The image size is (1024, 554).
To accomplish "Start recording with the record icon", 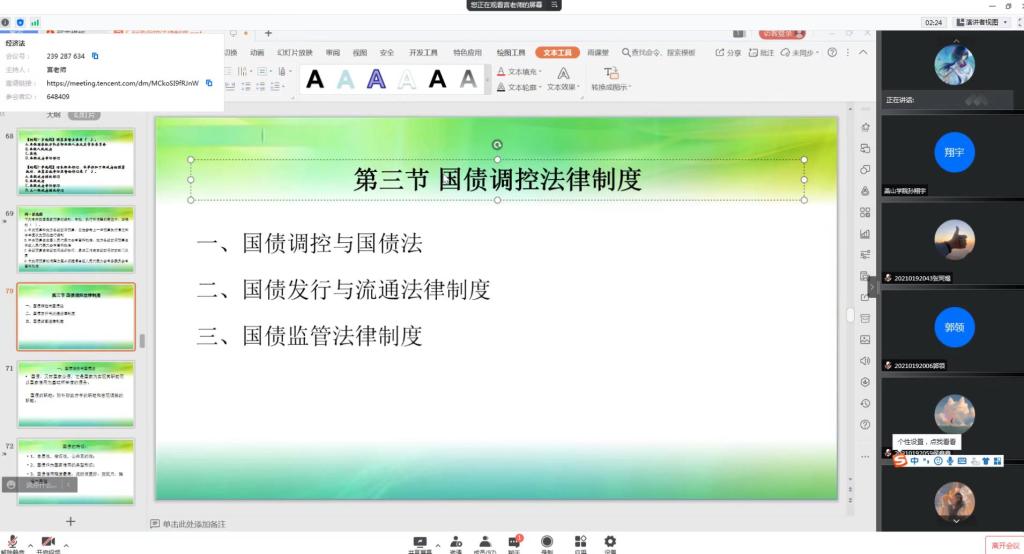I will tap(547, 541).
